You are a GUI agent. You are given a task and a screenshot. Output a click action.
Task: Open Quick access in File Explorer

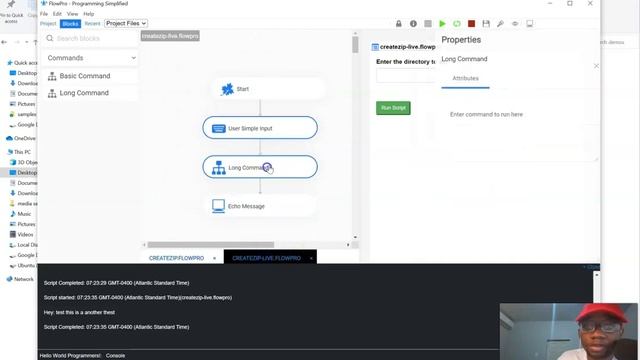pyautogui.click(x=22, y=63)
